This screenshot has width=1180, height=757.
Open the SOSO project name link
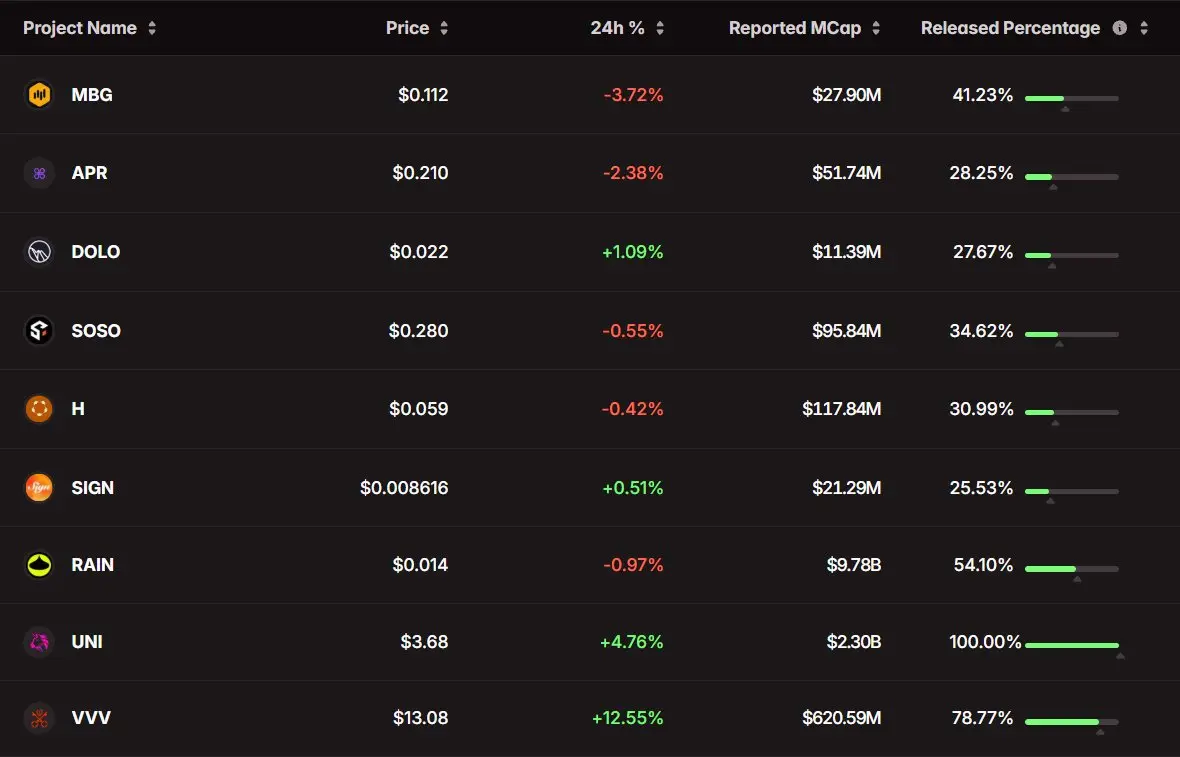click(96, 330)
